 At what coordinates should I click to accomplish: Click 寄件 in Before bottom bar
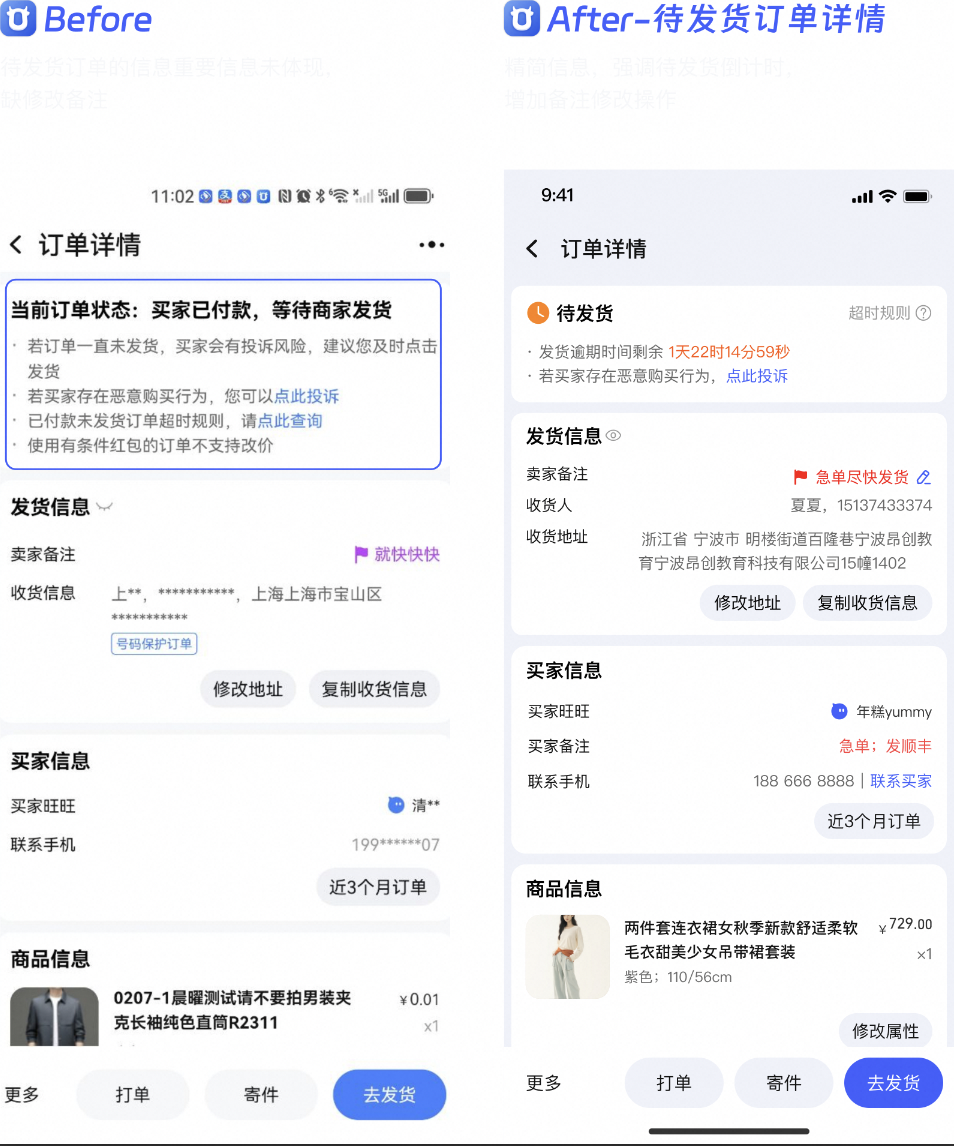261,1095
